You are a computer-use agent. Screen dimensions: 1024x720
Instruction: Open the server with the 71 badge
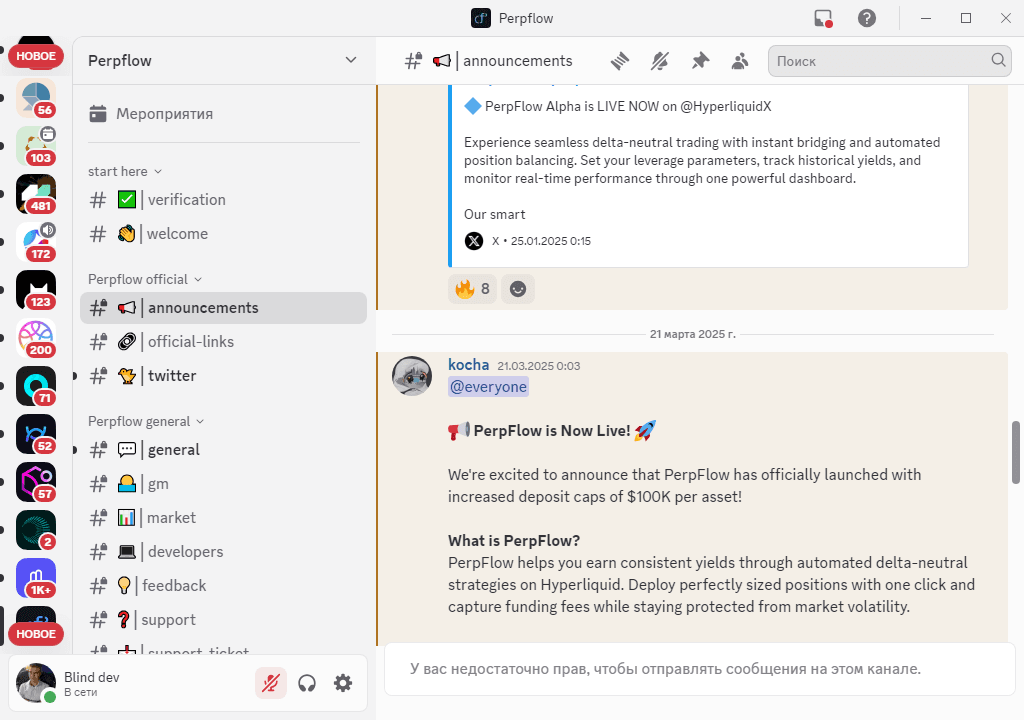(36, 386)
